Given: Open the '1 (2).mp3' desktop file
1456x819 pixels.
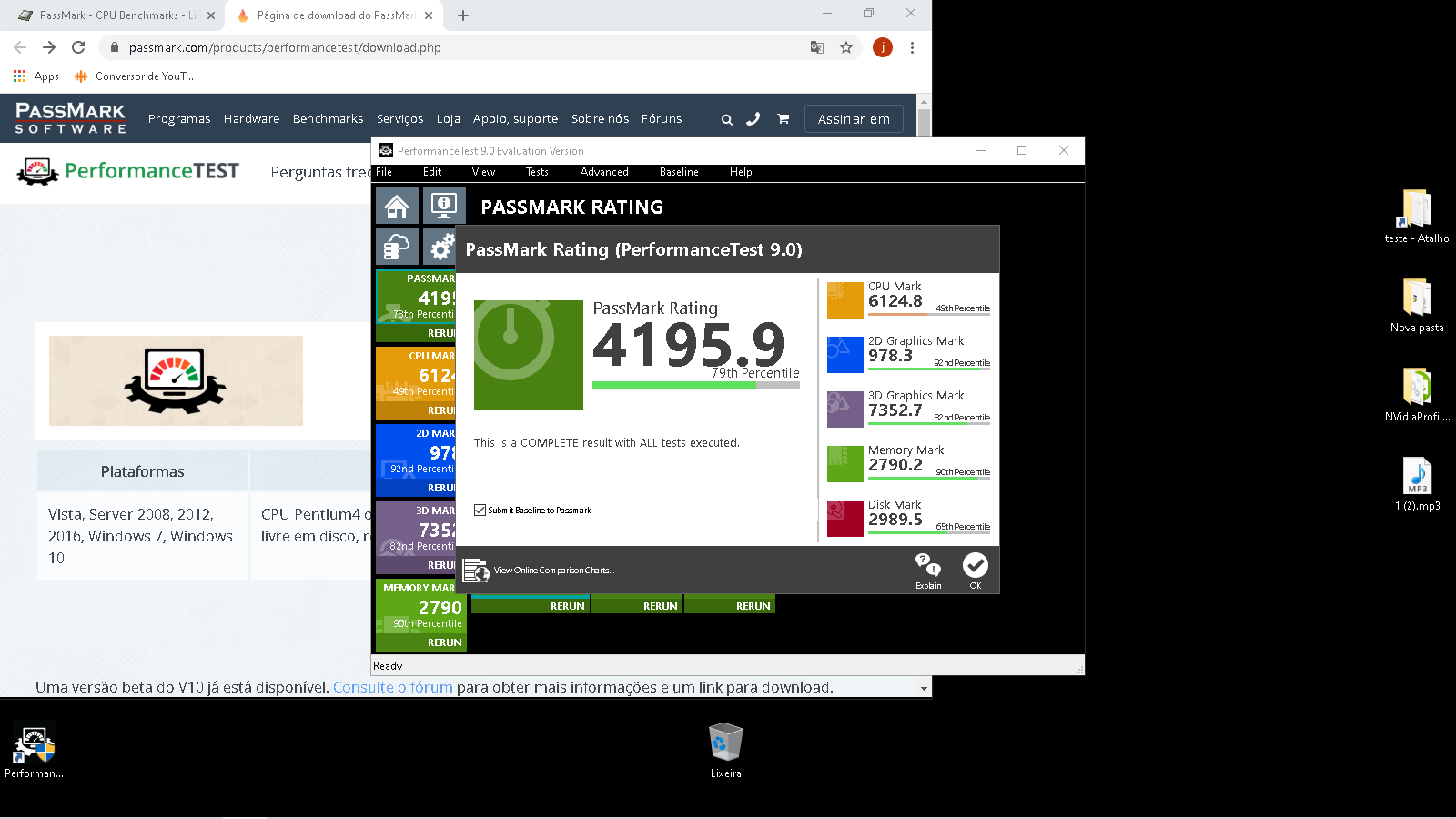Looking at the screenshot, I should coord(1417,483).
